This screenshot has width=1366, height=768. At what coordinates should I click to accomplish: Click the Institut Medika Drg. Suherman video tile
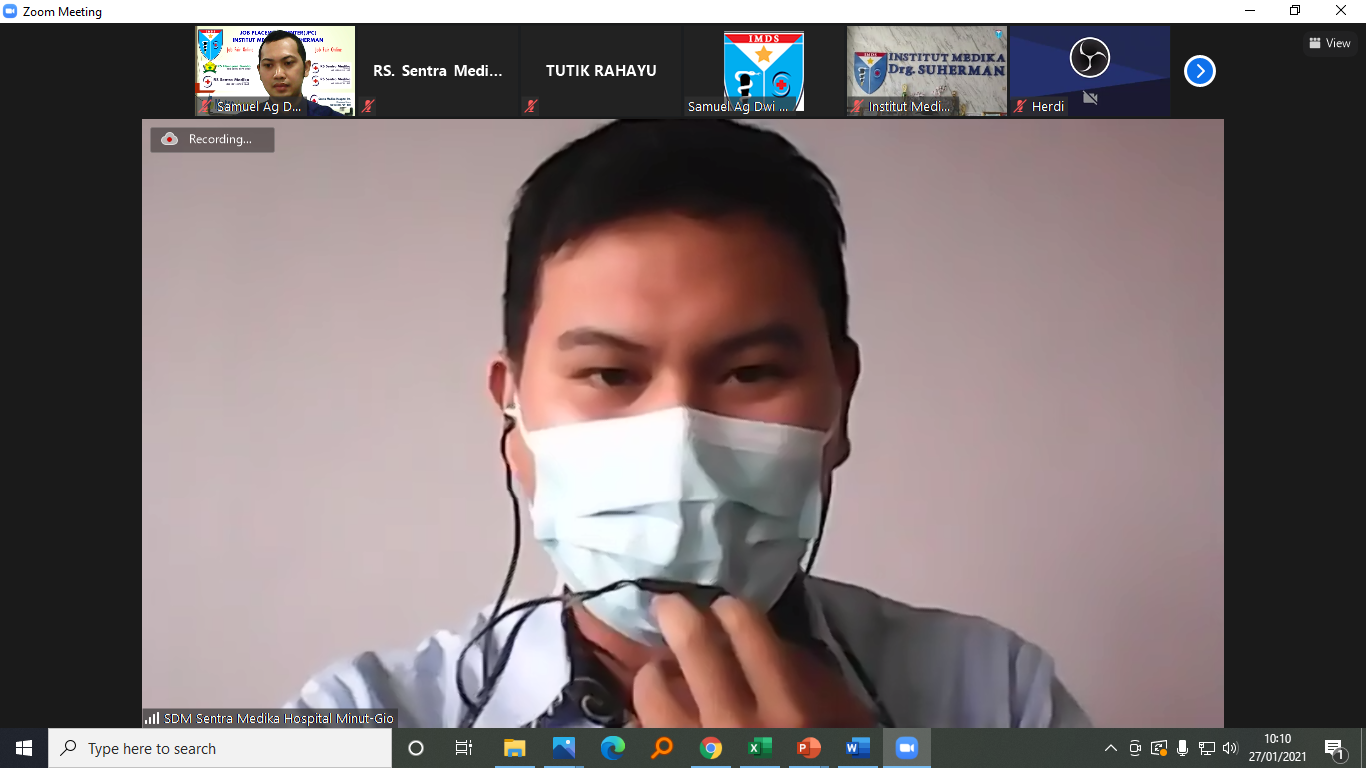926,70
